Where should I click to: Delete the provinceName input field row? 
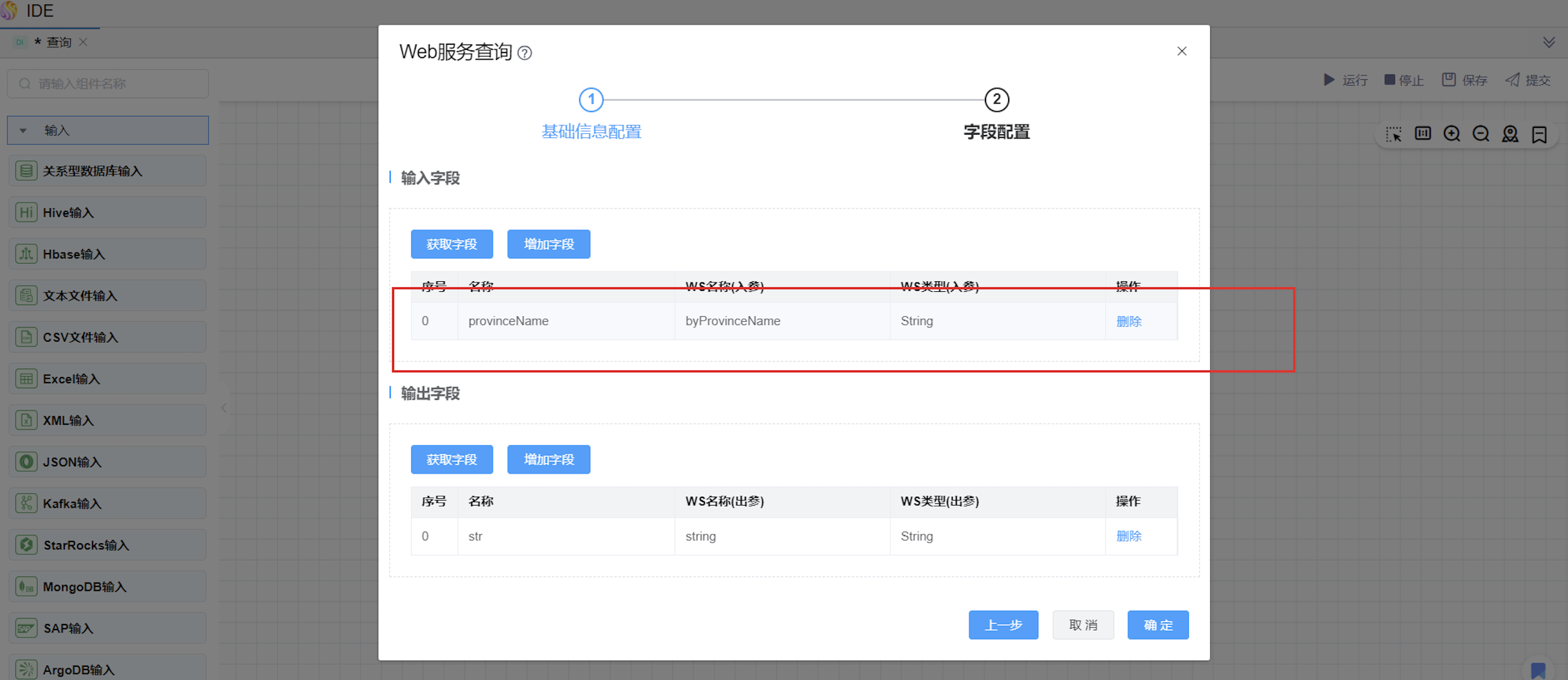tap(1128, 321)
